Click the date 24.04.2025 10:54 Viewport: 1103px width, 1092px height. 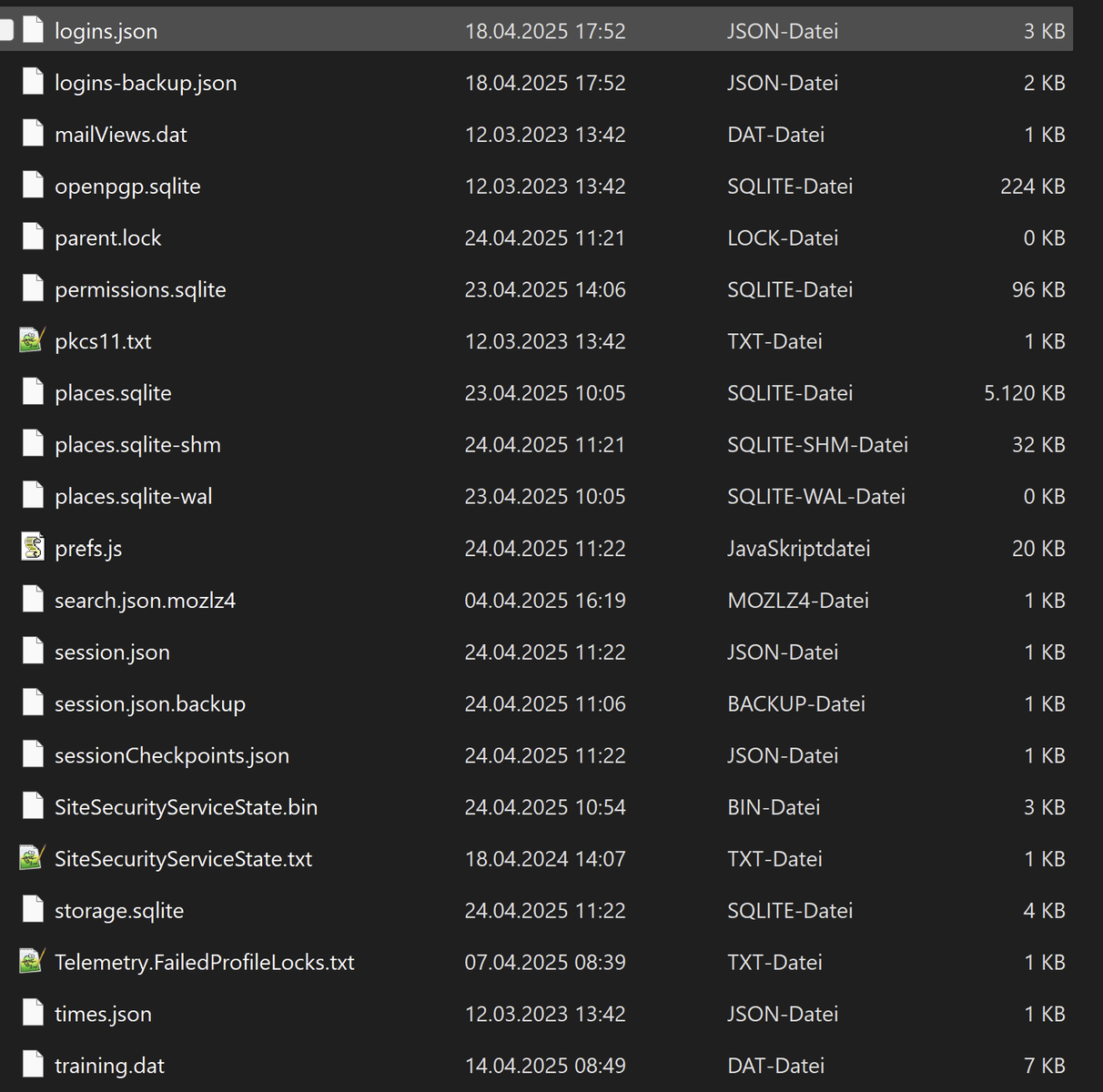[x=545, y=806]
